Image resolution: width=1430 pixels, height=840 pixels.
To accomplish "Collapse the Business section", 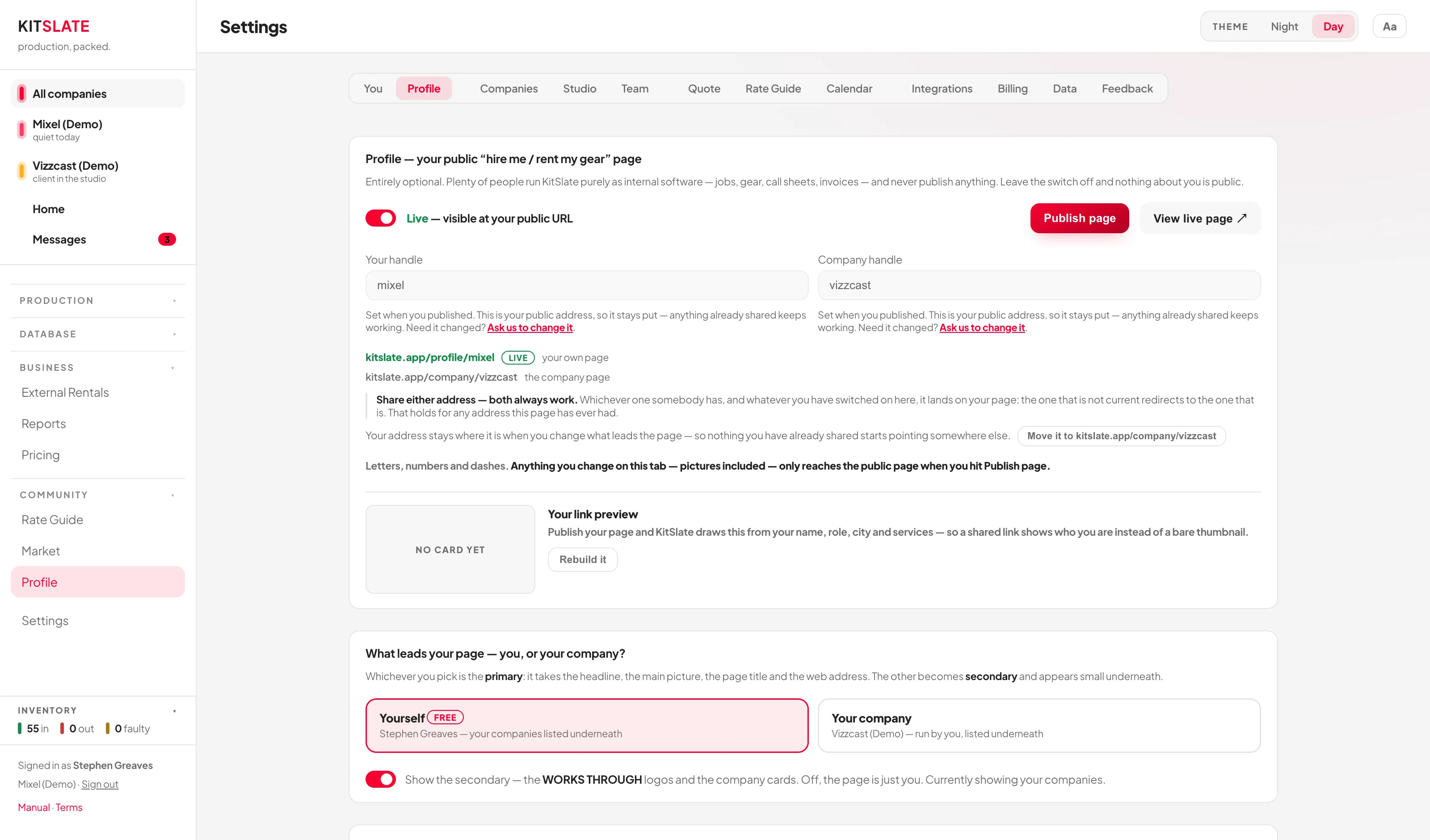I will tap(97, 368).
